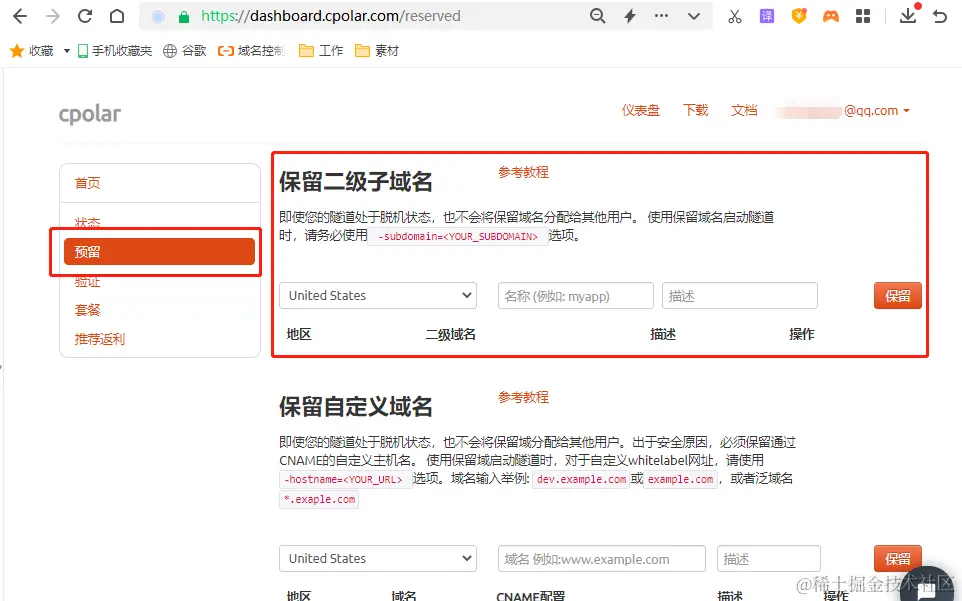Click the star 收藏 favorites button
This screenshot has height=601, width=962.
[x=32, y=51]
